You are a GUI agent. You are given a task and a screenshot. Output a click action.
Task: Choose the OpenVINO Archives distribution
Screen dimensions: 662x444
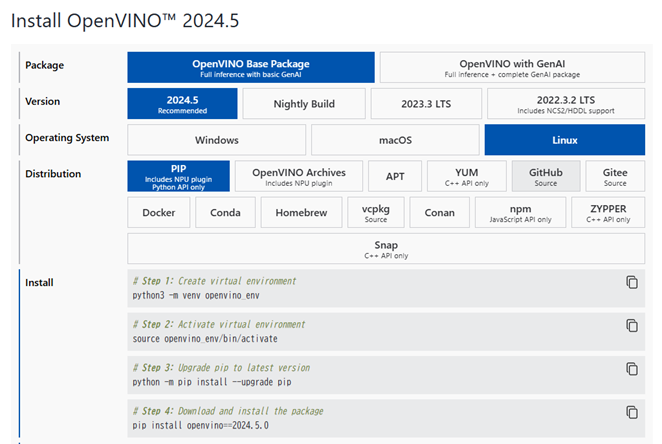tap(299, 176)
